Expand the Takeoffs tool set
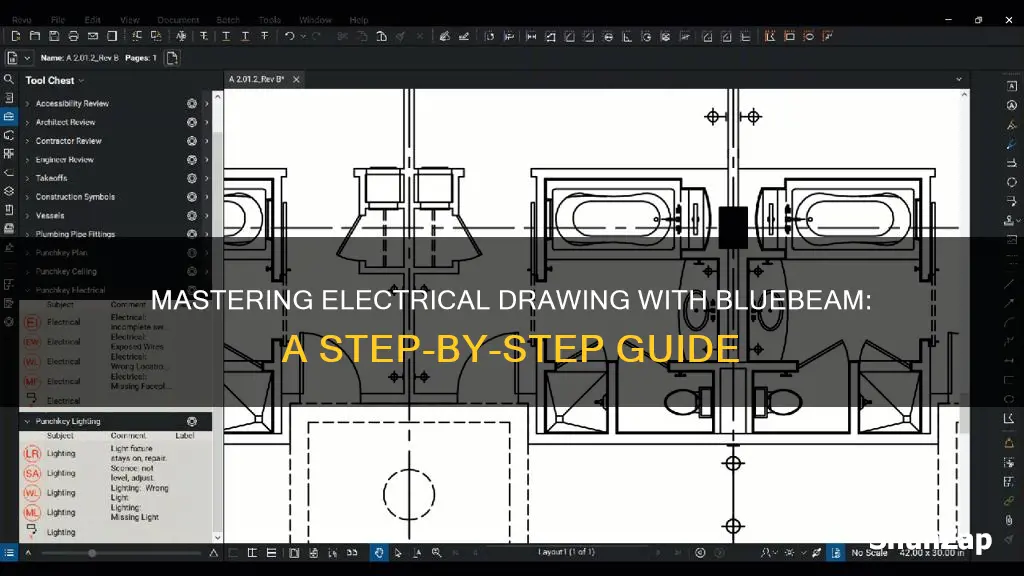The image size is (1024, 576). pos(27,178)
